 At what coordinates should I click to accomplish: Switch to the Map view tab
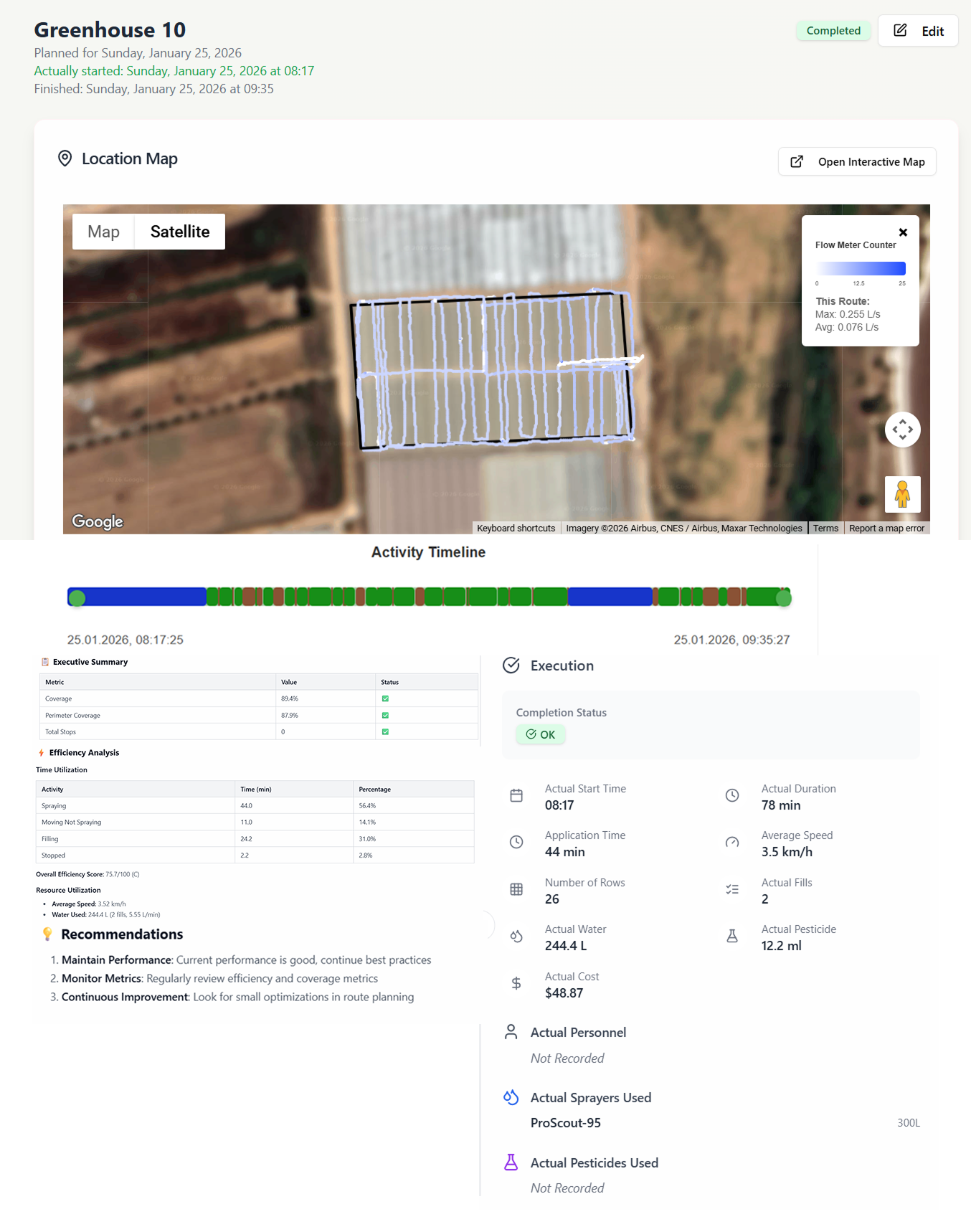pyautogui.click(x=103, y=232)
